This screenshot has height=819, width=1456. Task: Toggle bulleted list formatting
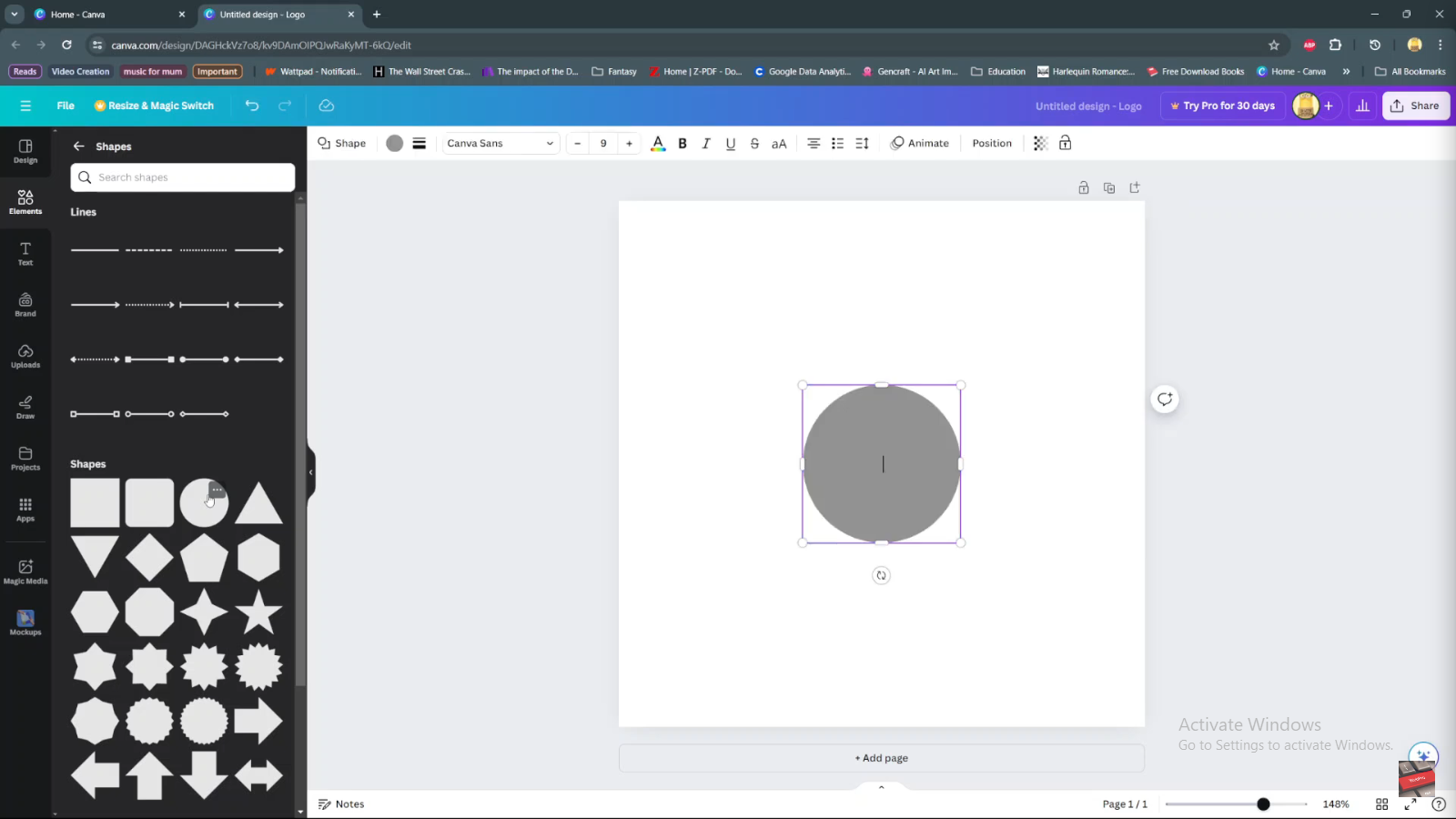(838, 143)
